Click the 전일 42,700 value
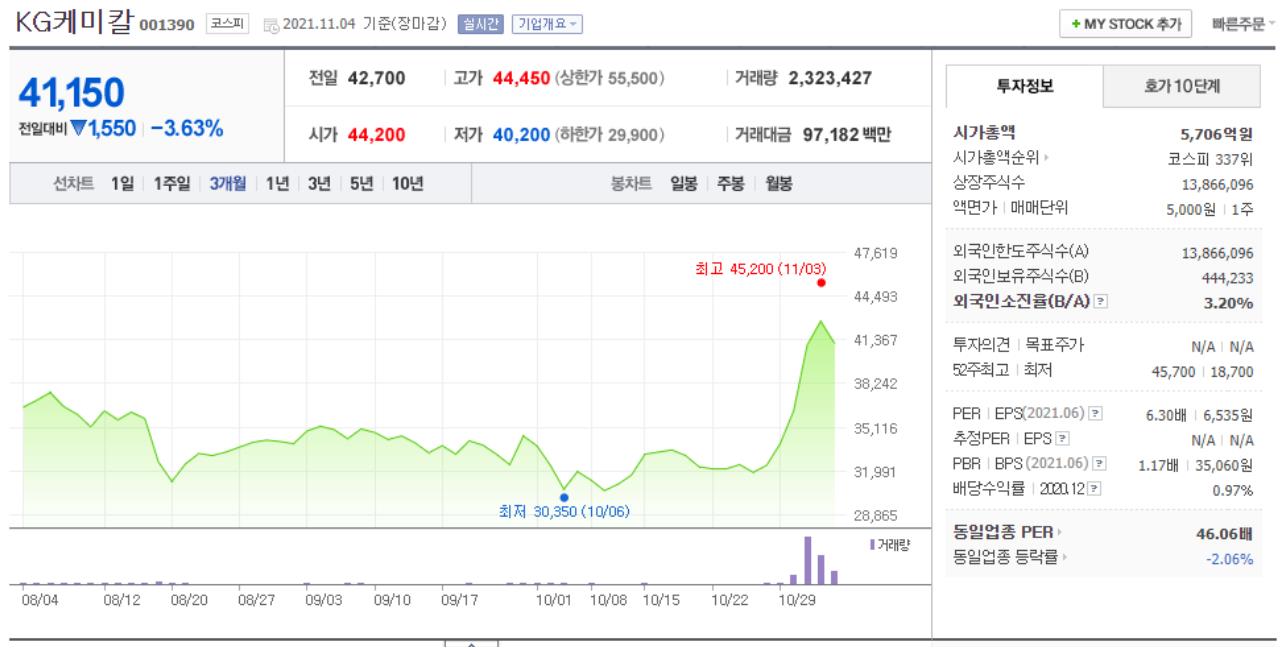The image size is (1284, 648). pos(376,78)
